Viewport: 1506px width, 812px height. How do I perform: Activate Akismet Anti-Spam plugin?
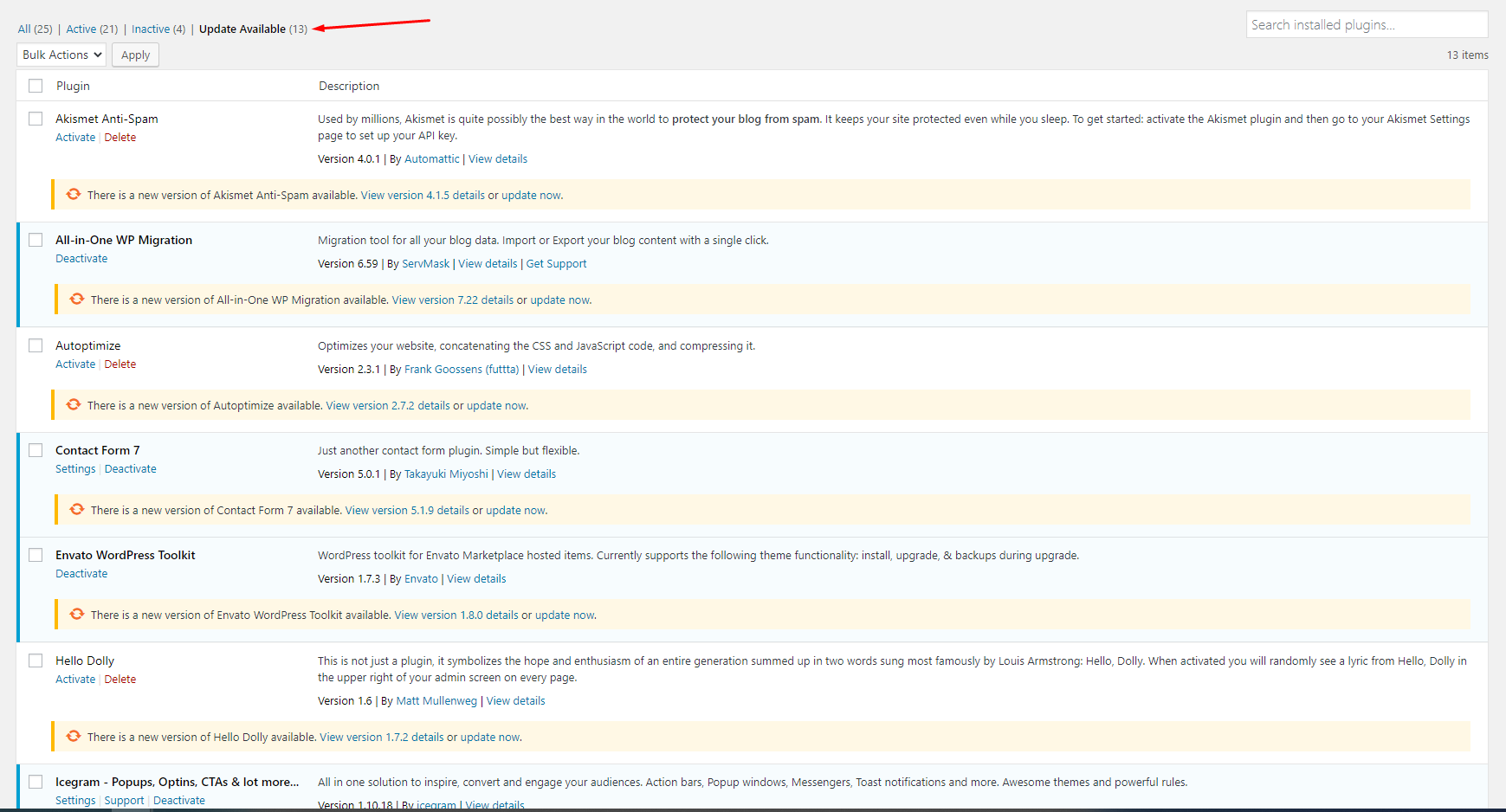tap(75, 138)
